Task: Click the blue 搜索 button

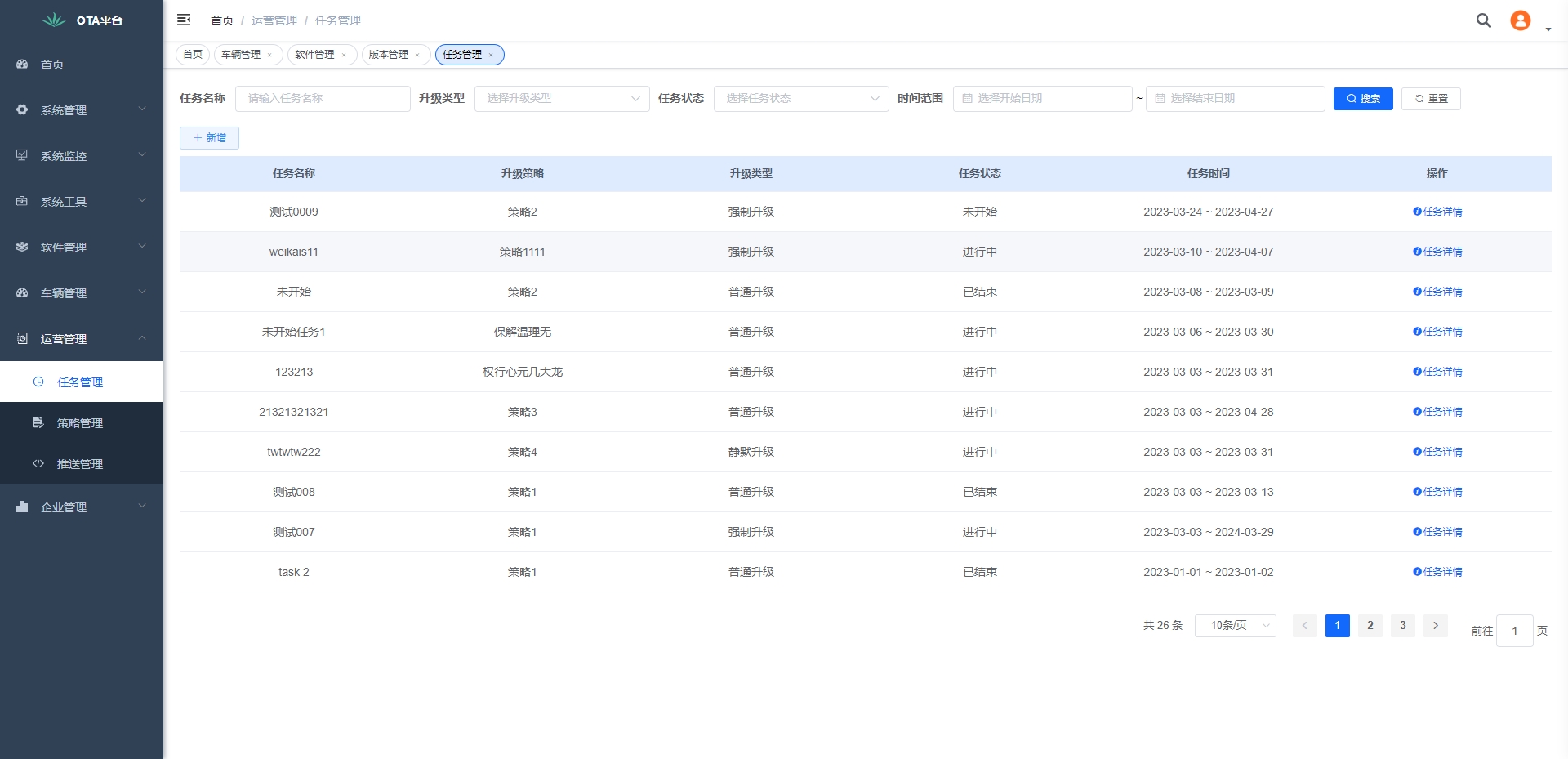Action: (x=1363, y=99)
